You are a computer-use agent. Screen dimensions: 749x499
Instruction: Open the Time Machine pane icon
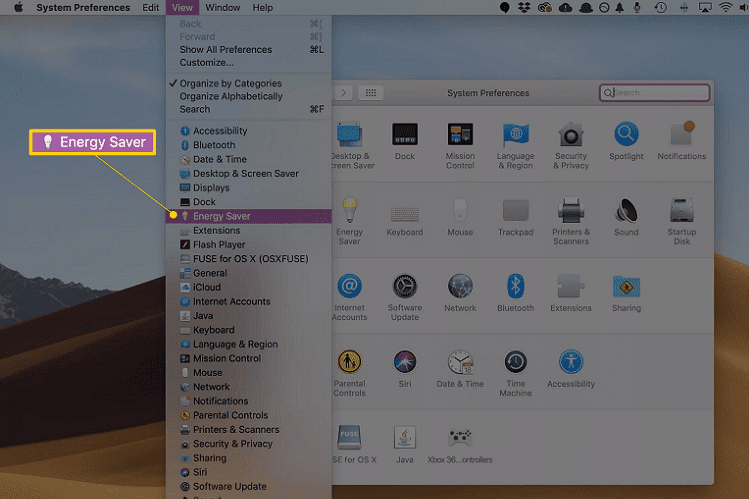point(515,362)
